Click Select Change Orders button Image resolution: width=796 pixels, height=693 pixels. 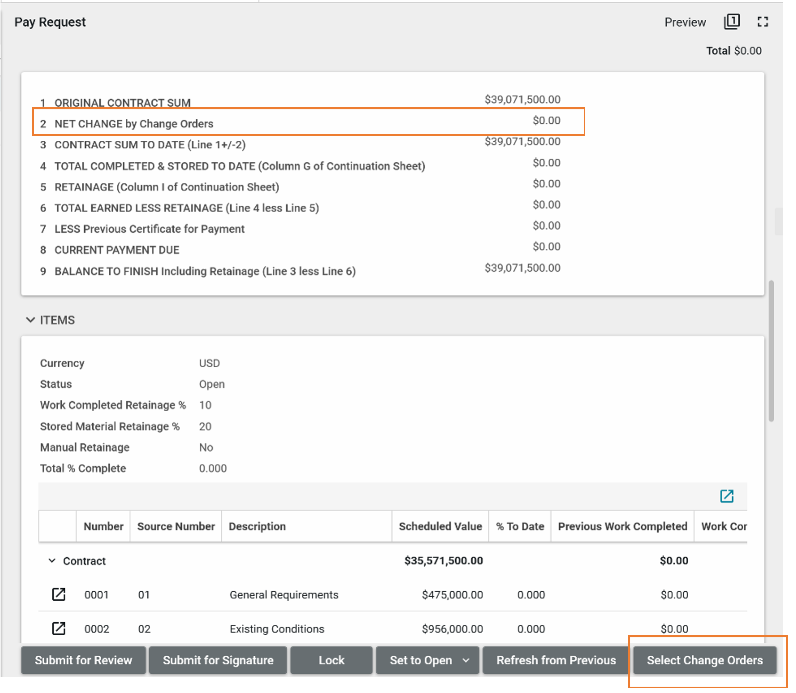click(704, 660)
